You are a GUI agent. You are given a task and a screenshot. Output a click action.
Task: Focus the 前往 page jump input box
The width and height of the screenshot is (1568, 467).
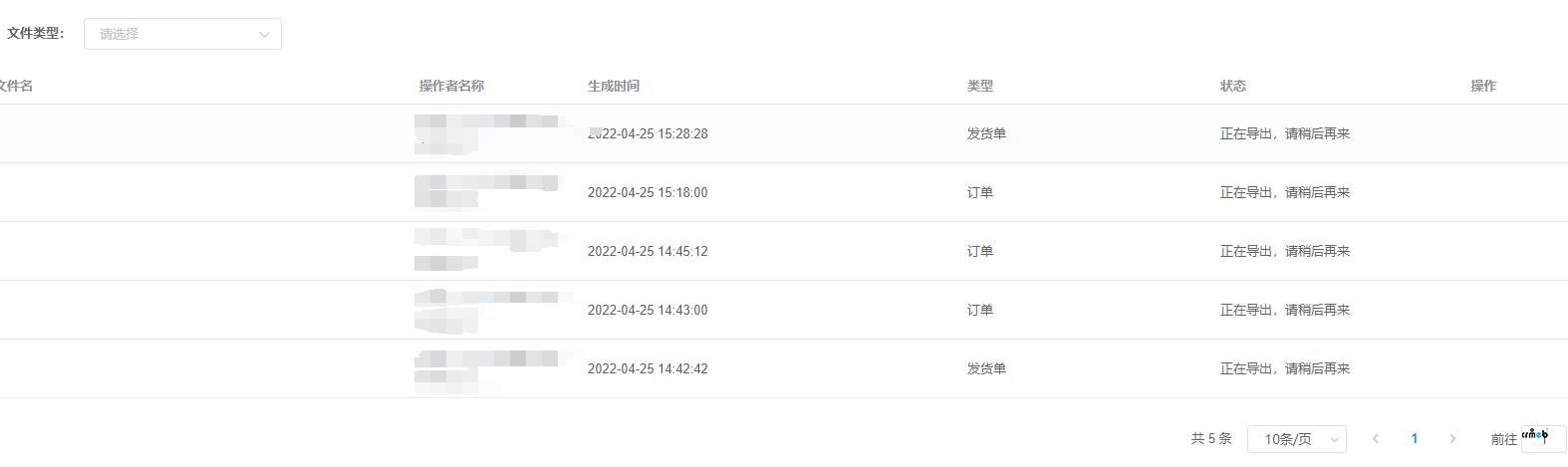1544,439
